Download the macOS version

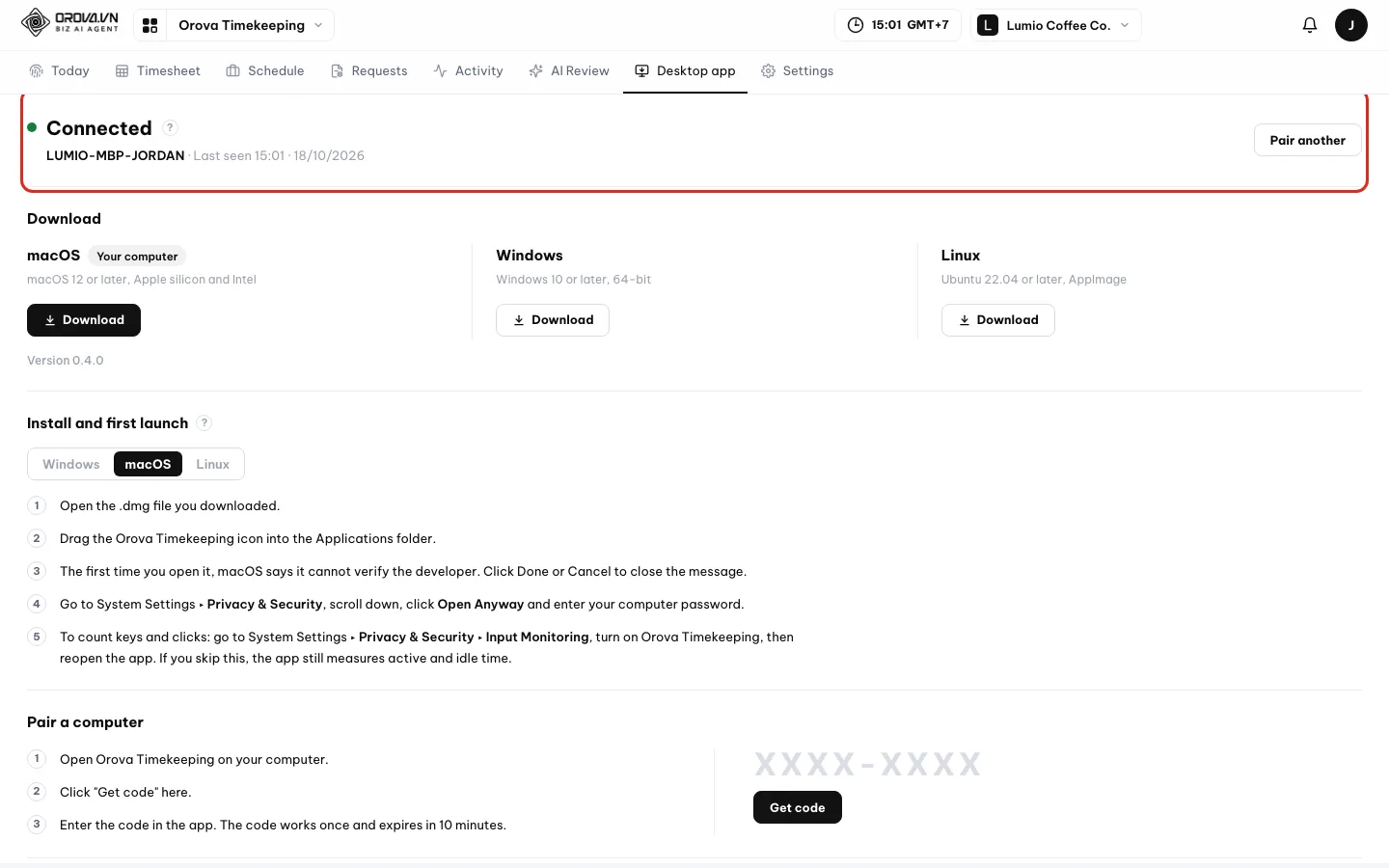coord(84,320)
